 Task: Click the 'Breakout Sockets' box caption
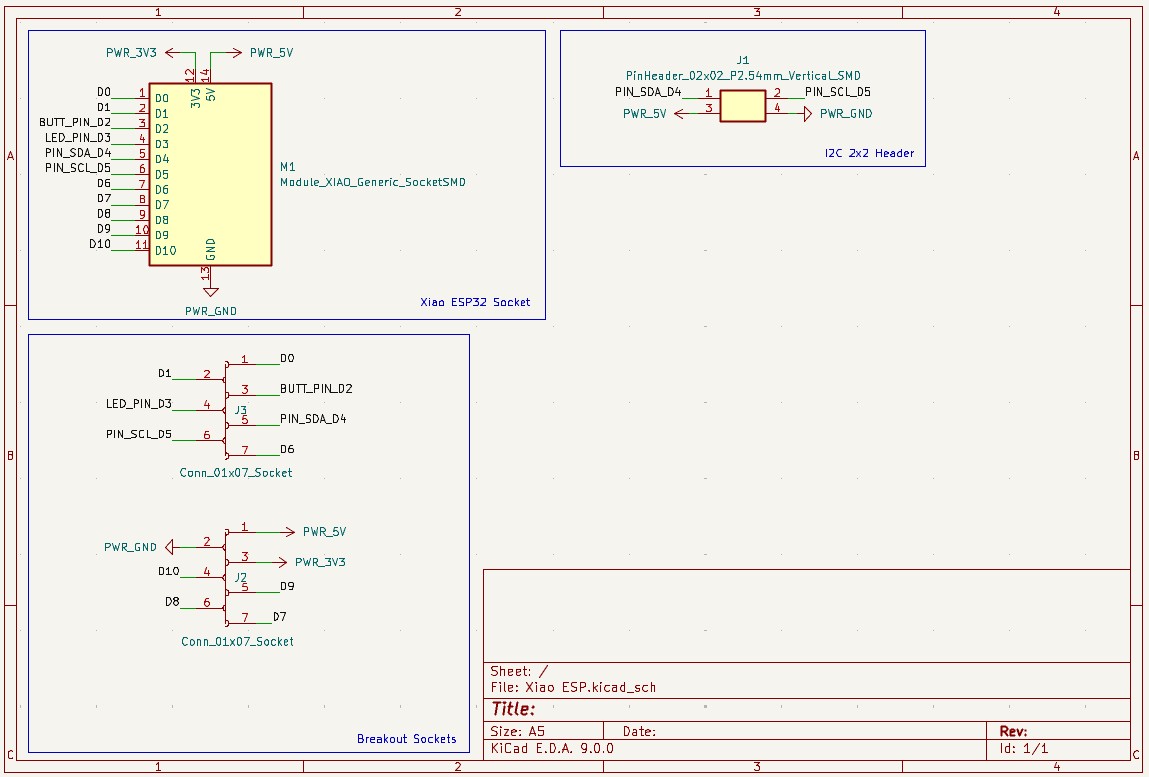(x=407, y=739)
